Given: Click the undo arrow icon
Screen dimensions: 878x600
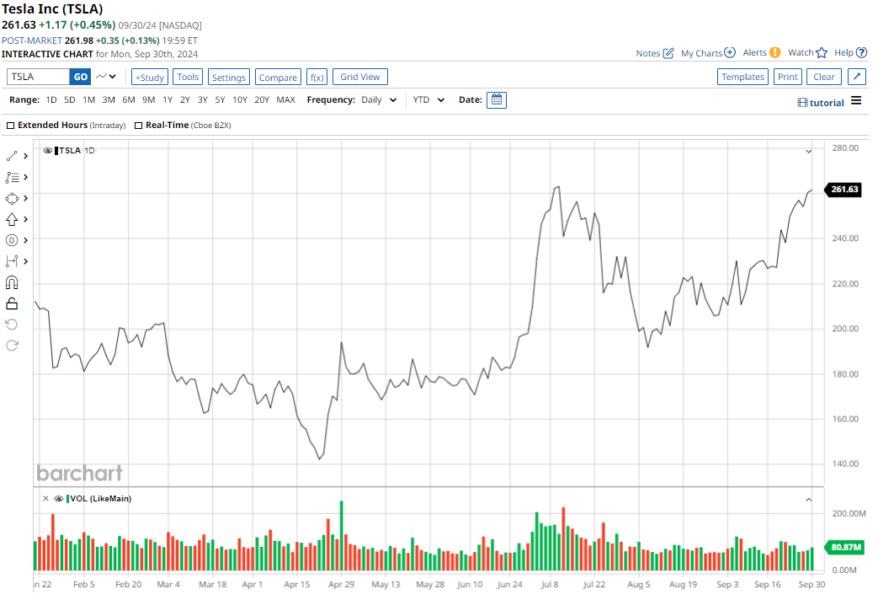Looking at the screenshot, I should click(12, 325).
